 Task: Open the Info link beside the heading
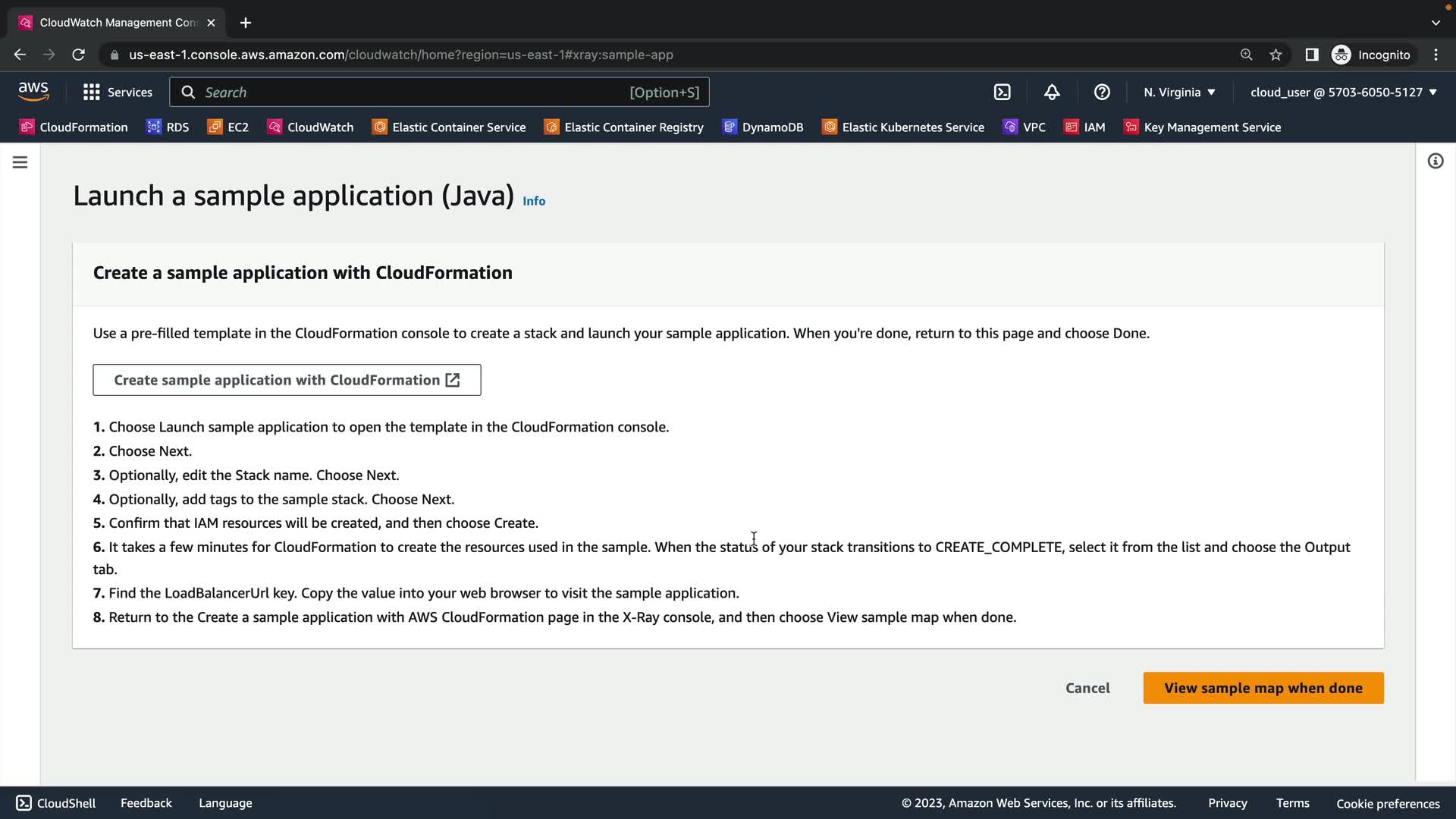click(x=534, y=201)
